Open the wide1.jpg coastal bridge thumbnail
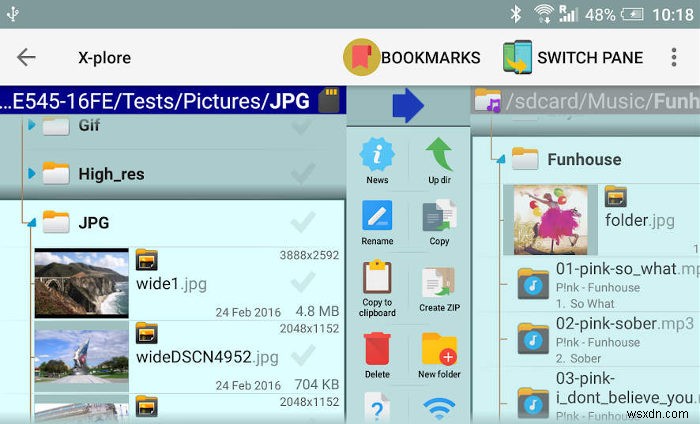700x424 pixels. click(x=81, y=283)
